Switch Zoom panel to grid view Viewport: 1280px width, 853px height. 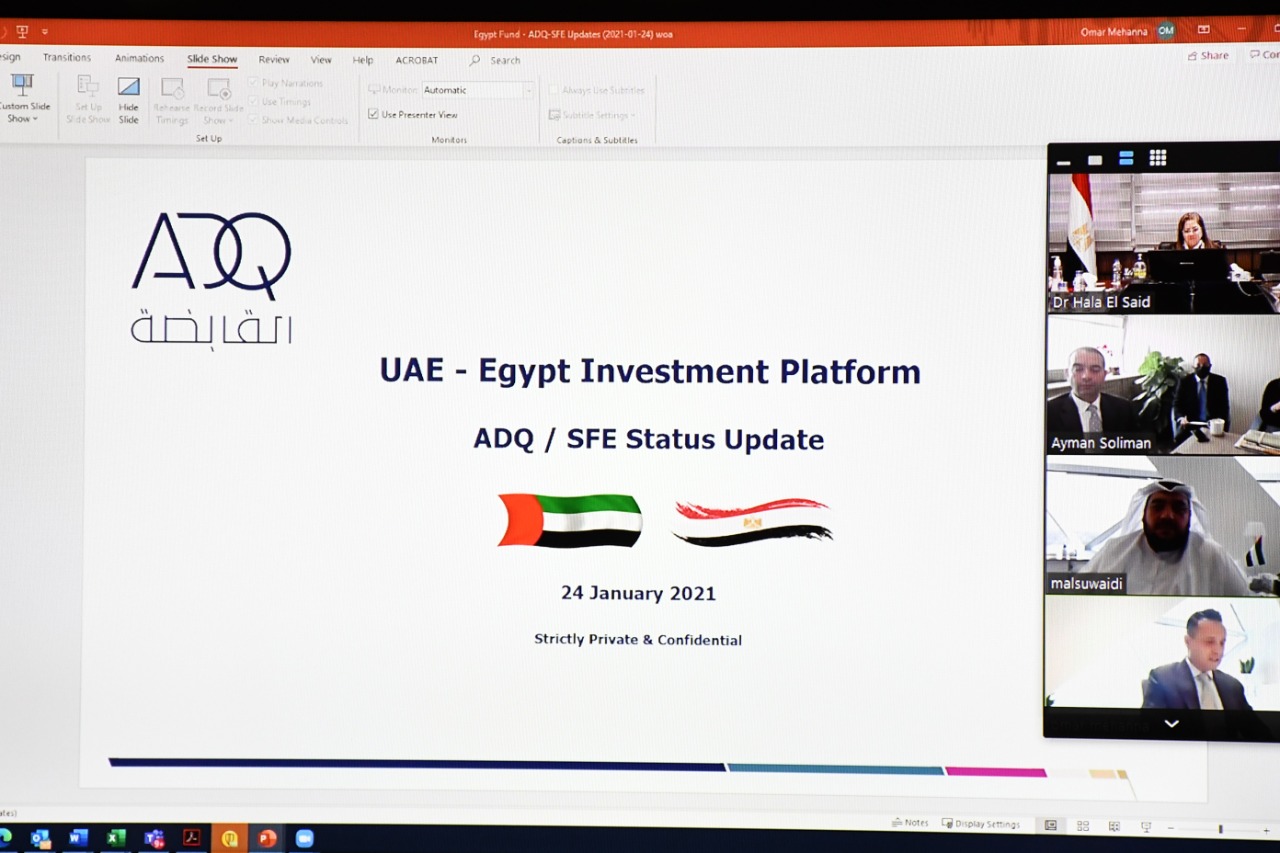pos(1158,157)
